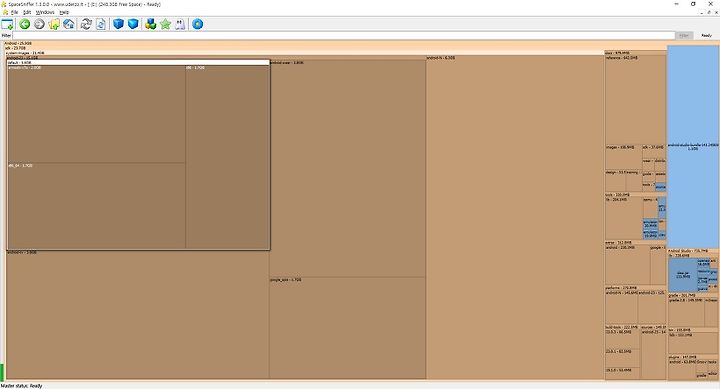Click the sources android-23 block

pyautogui.click(x=653, y=354)
